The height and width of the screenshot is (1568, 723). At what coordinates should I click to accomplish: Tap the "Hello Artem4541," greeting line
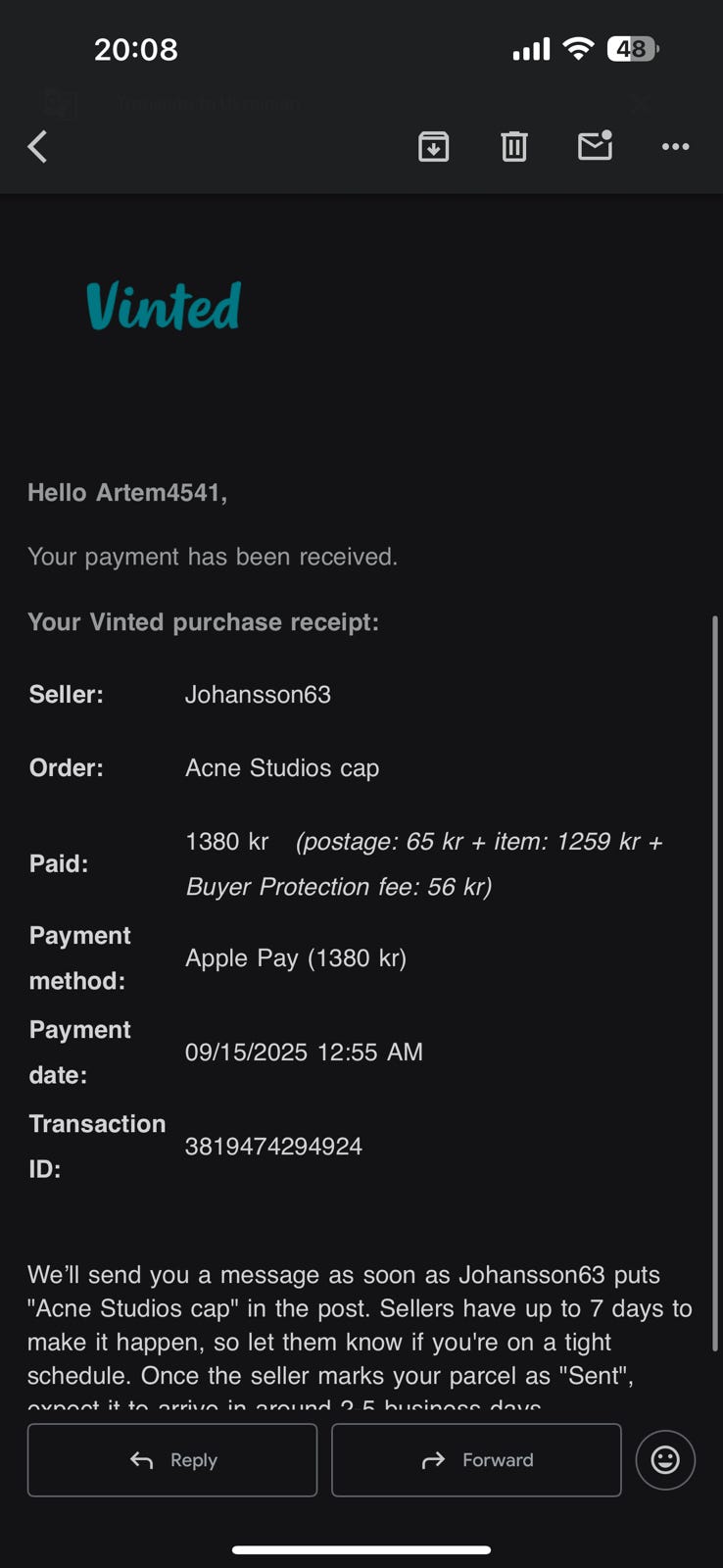pos(127,493)
